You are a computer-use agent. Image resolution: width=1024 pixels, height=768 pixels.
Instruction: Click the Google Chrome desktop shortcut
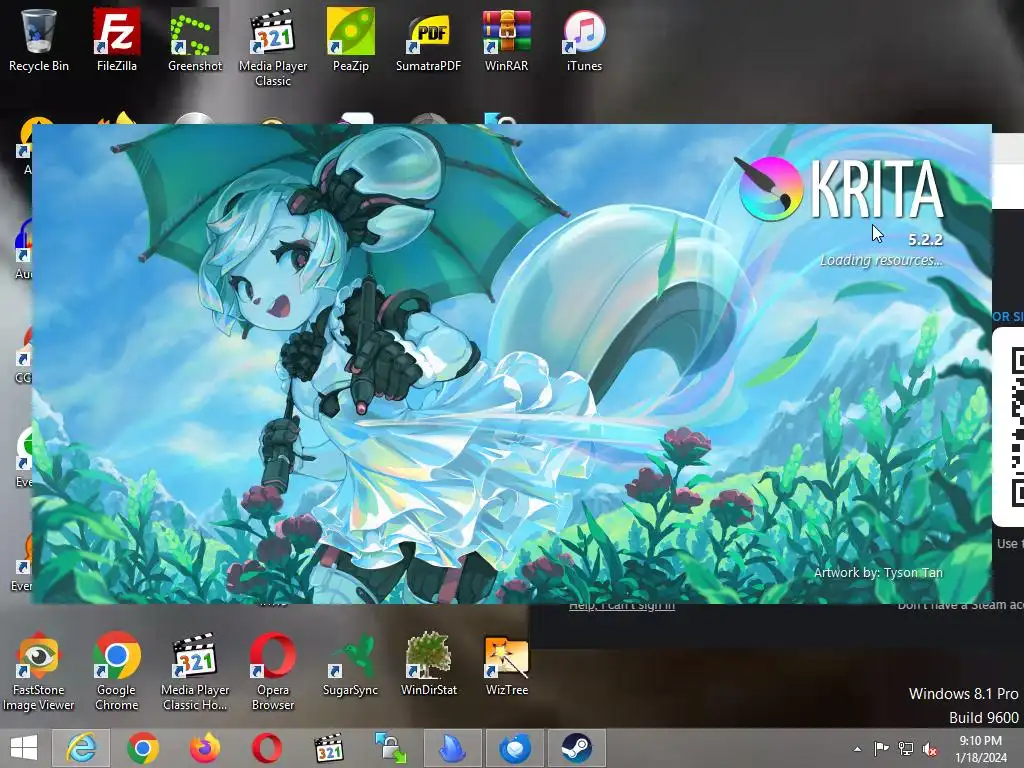(116, 671)
